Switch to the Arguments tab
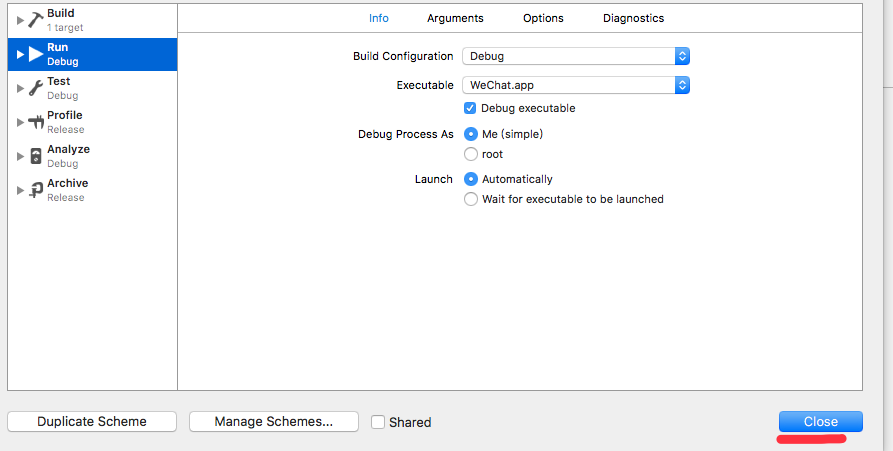 tap(455, 18)
